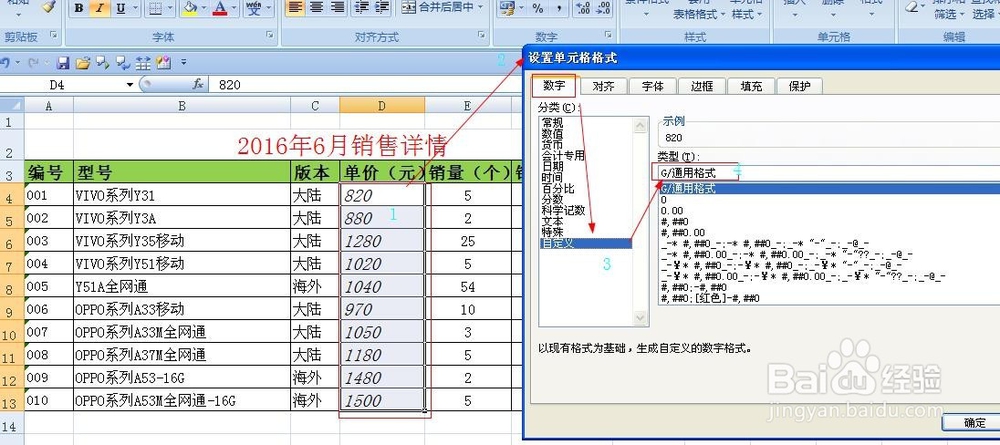Open the underline style dropdown arrow
The height and width of the screenshot is (445, 1000).
pos(133,8)
